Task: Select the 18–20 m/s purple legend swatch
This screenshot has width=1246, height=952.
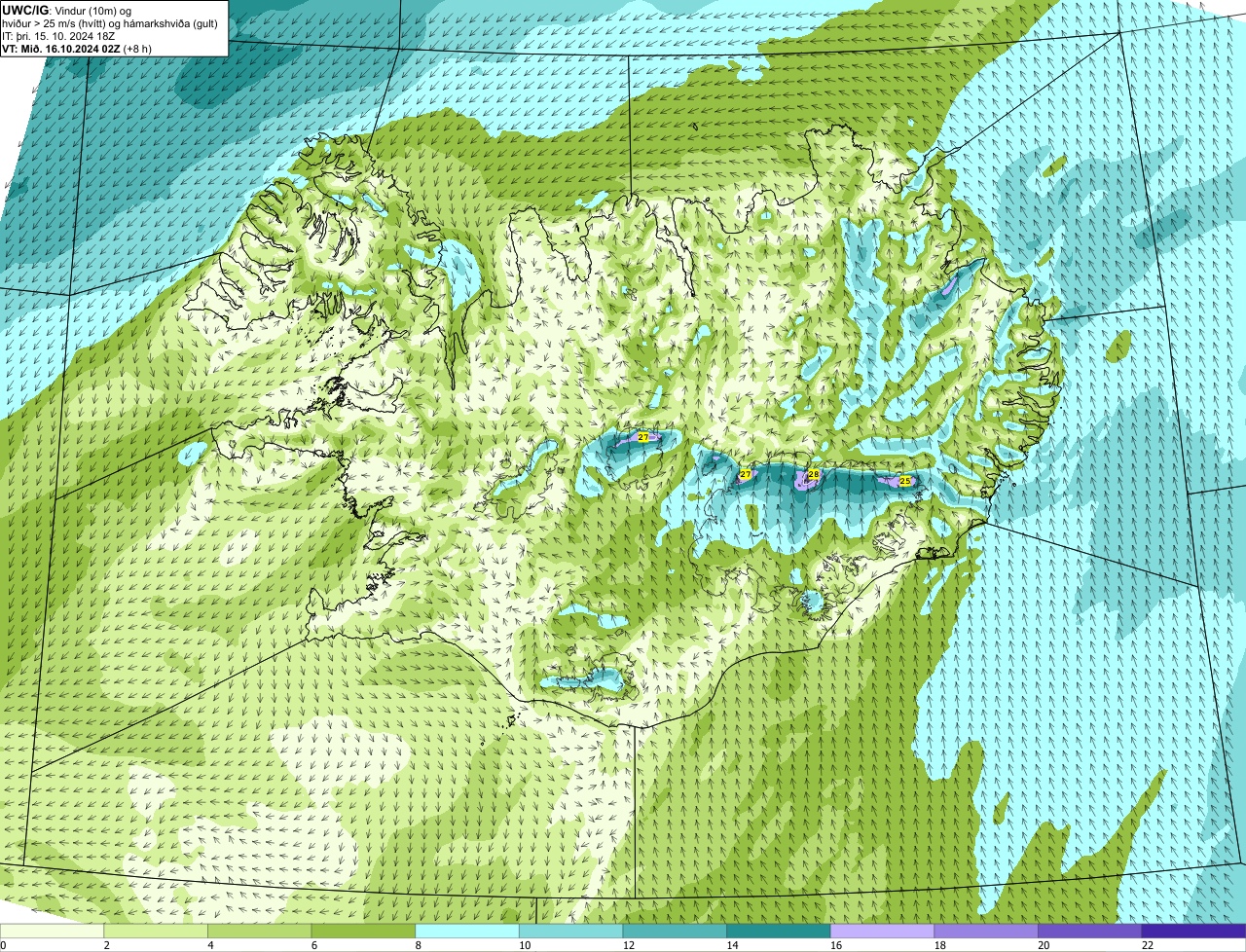Action: coord(986,931)
